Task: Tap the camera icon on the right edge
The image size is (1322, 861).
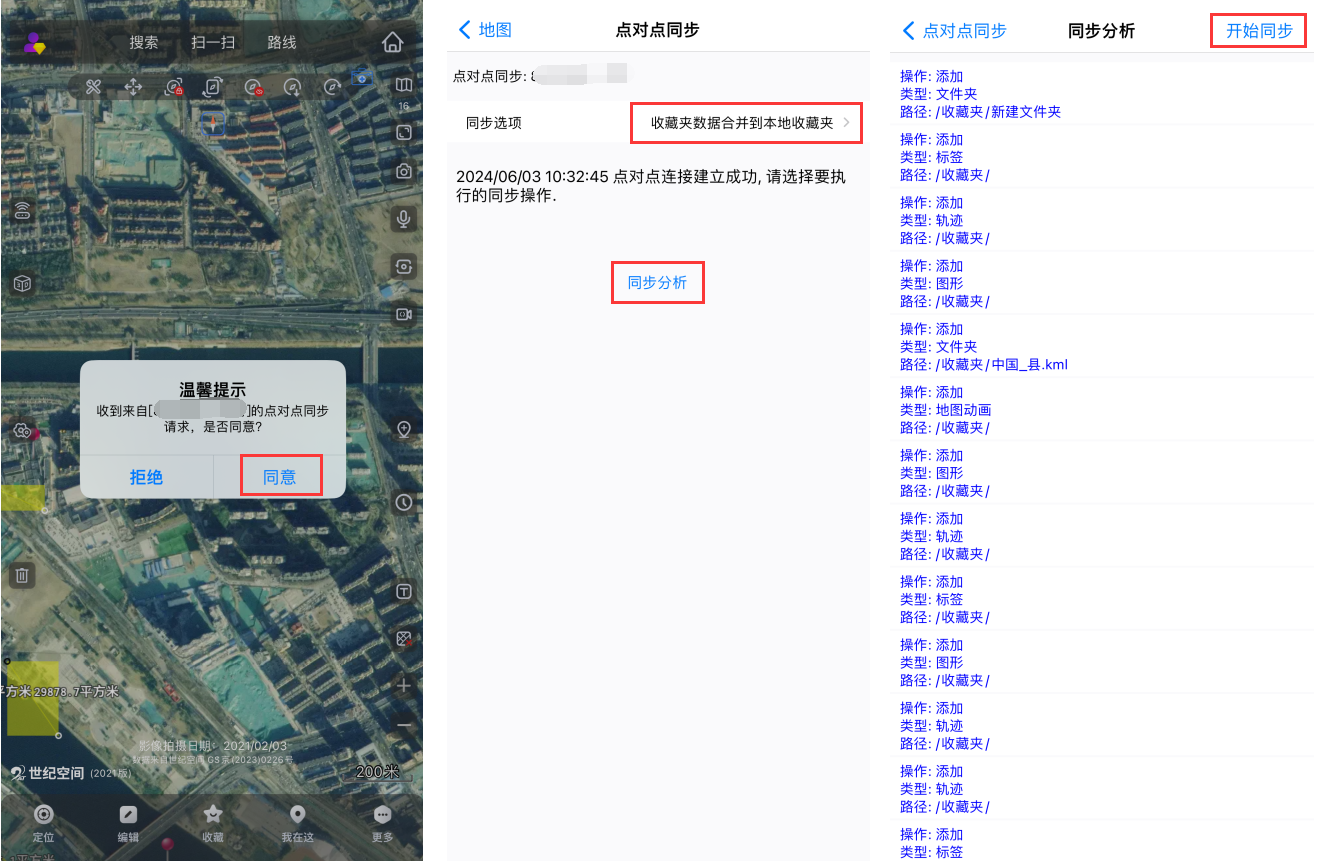Action: tap(404, 171)
